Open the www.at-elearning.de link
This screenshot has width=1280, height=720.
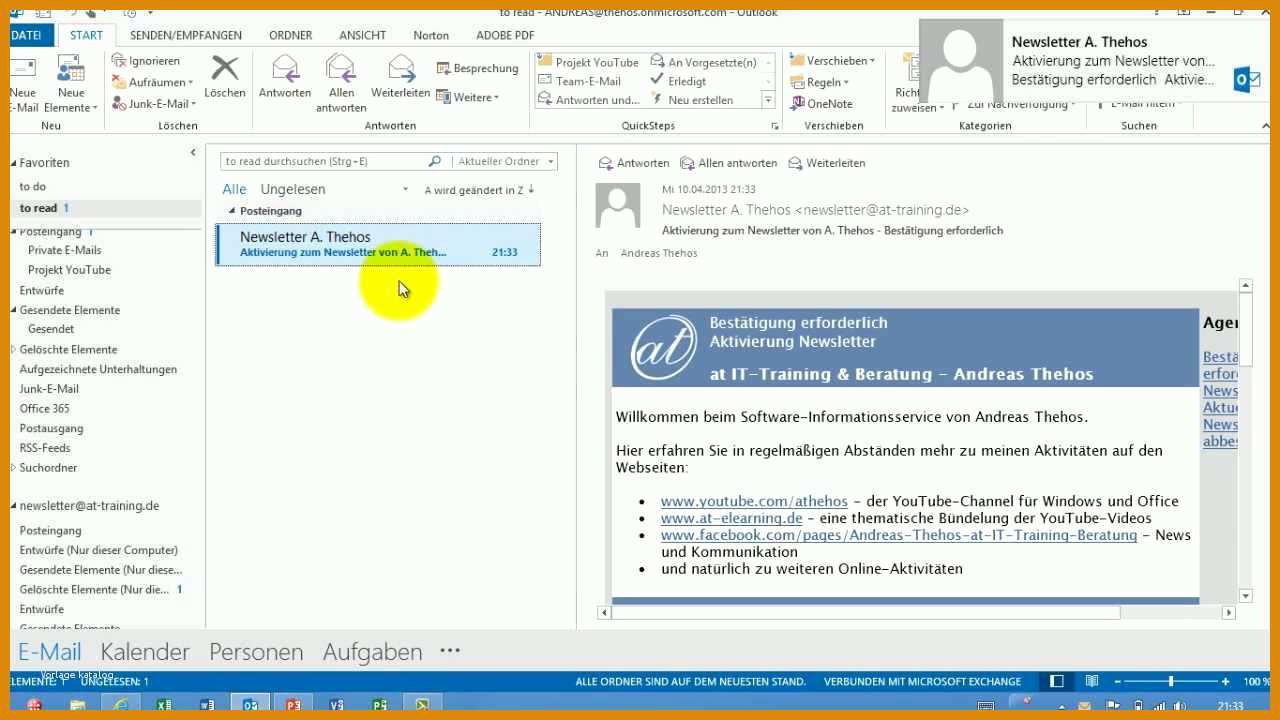point(731,518)
